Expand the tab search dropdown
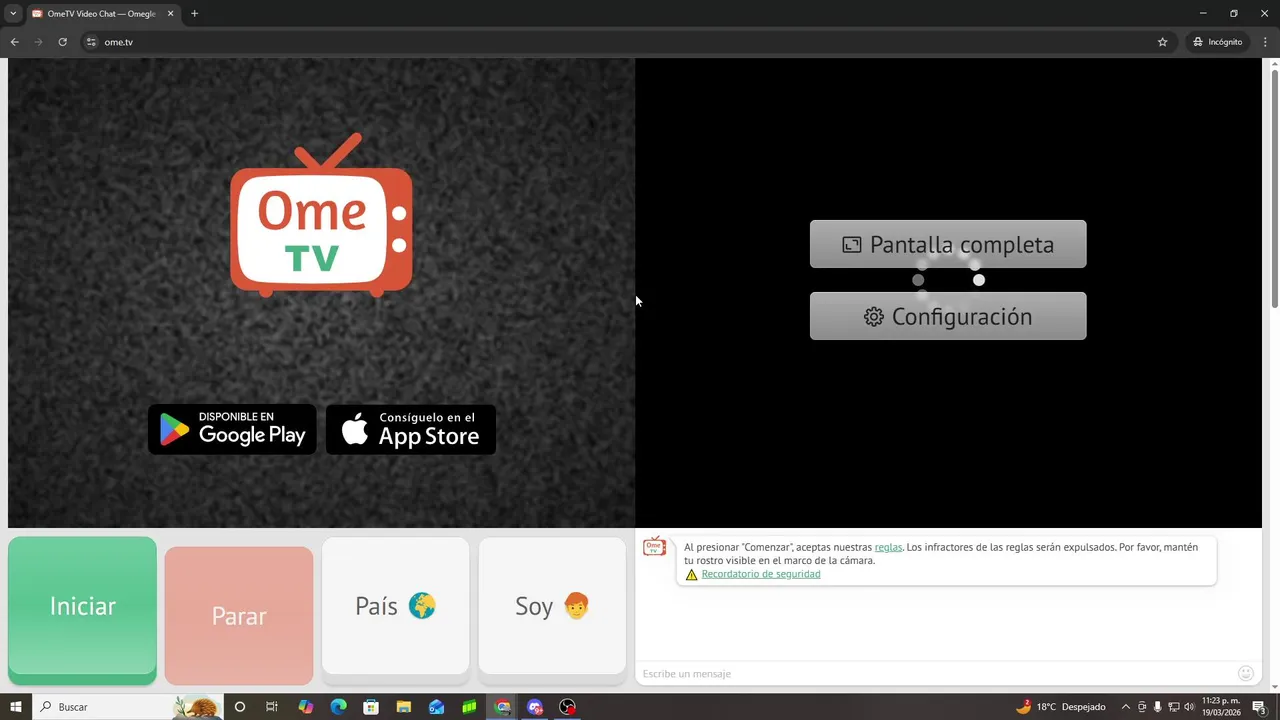 pos(12,14)
